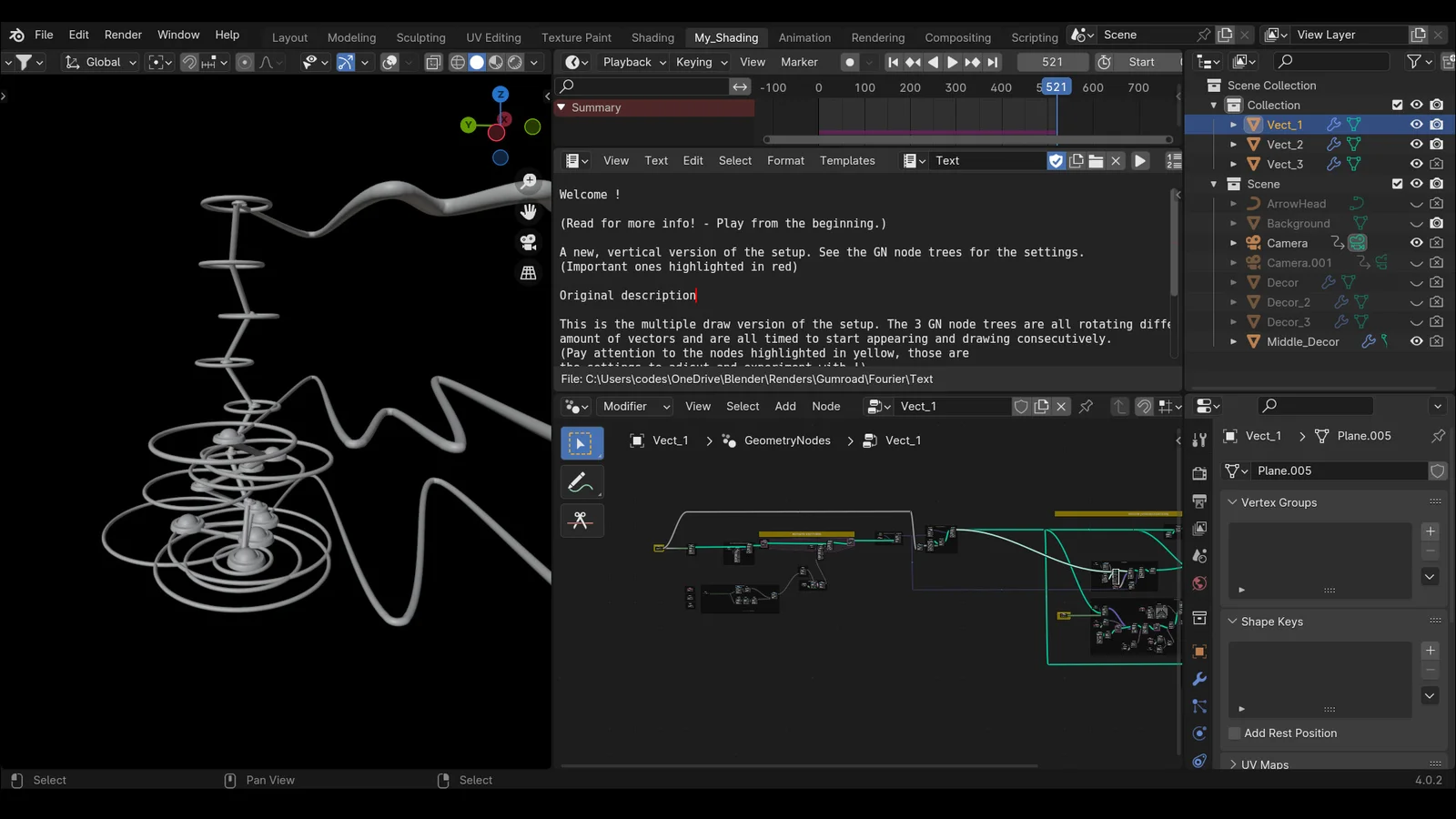Enable Add Rest Position
This screenshot has width=1456, height=819.
(1234, 733)
